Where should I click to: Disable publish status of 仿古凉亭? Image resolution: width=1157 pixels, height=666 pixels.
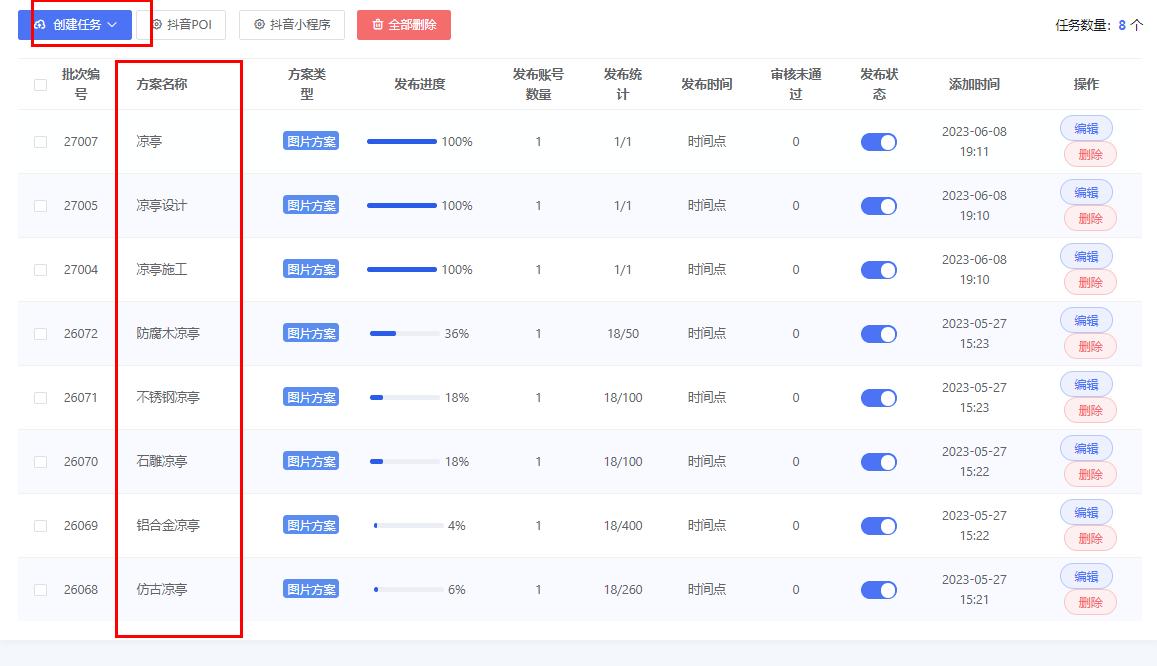pos(878,589)
